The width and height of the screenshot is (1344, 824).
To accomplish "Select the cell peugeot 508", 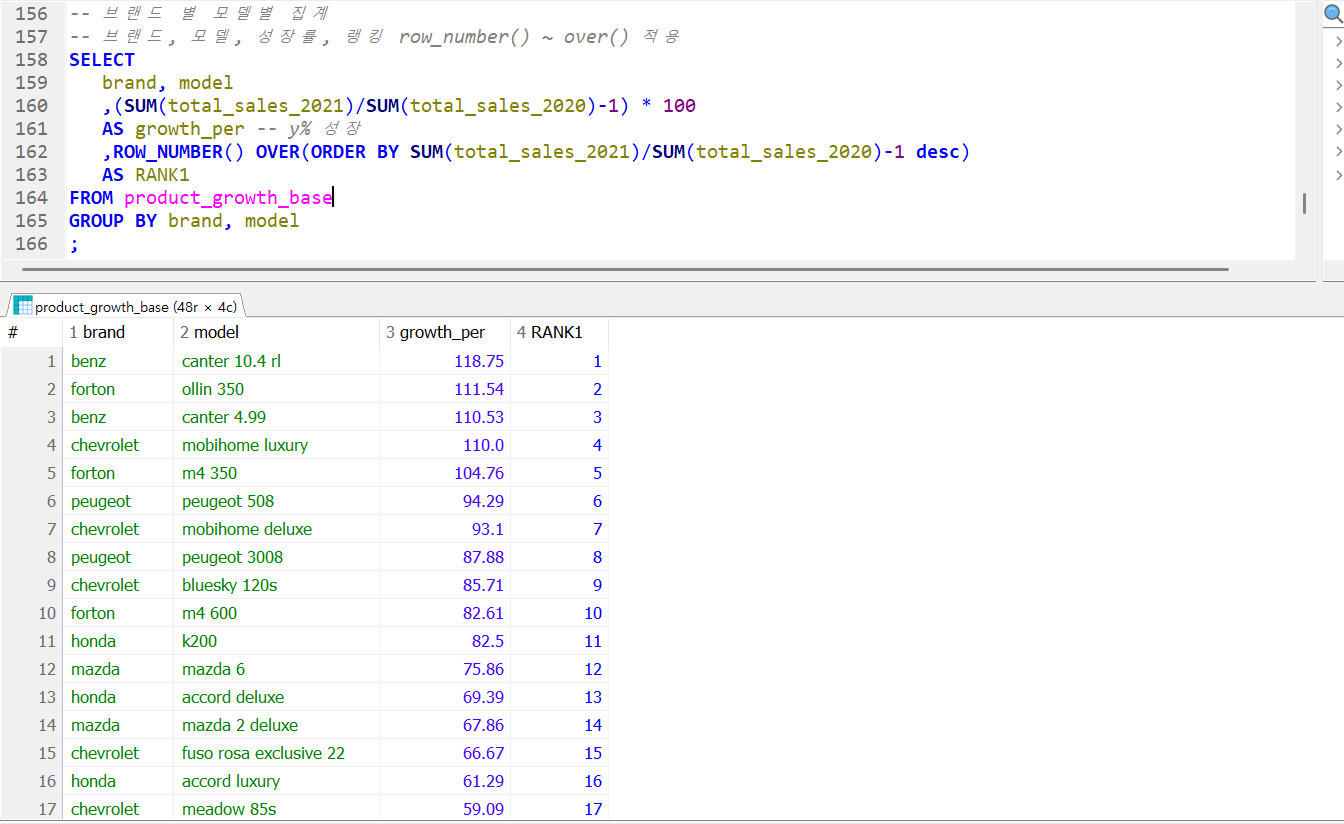I will [277, 501].
